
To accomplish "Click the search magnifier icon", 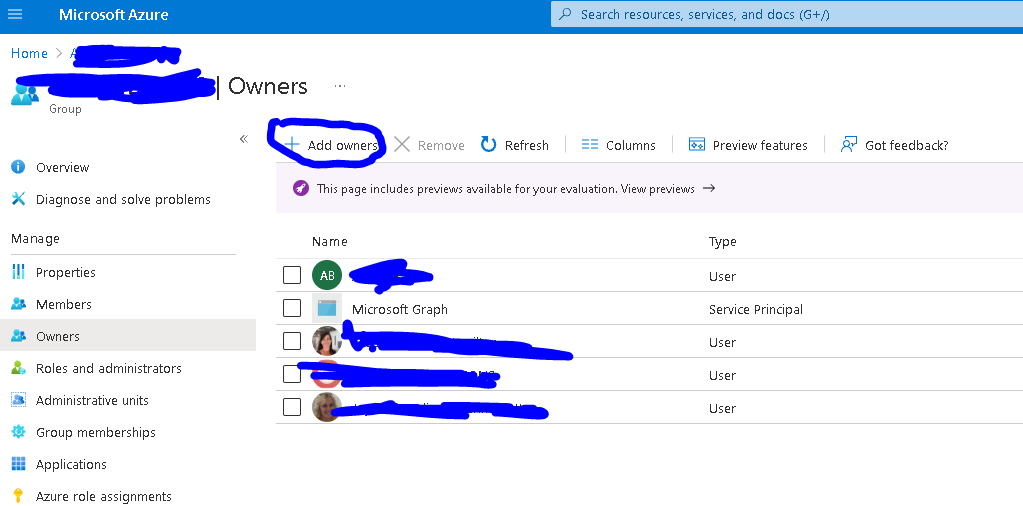I will pyautogui.click(x=566, y=14).
